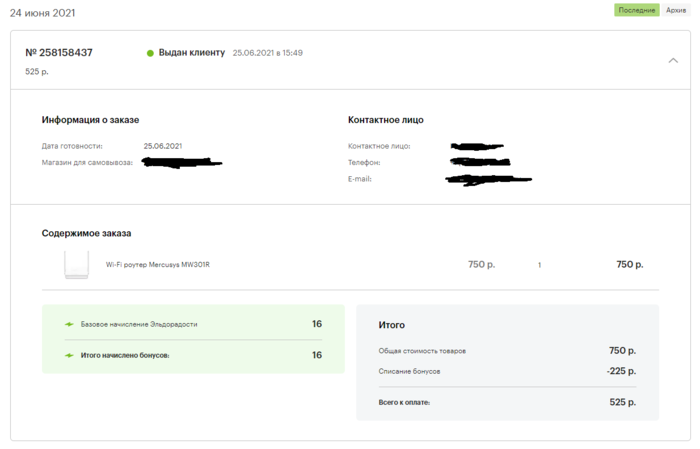Click the Всего к оплате label
Screen dimensions: 700x449
coord(404,403)
